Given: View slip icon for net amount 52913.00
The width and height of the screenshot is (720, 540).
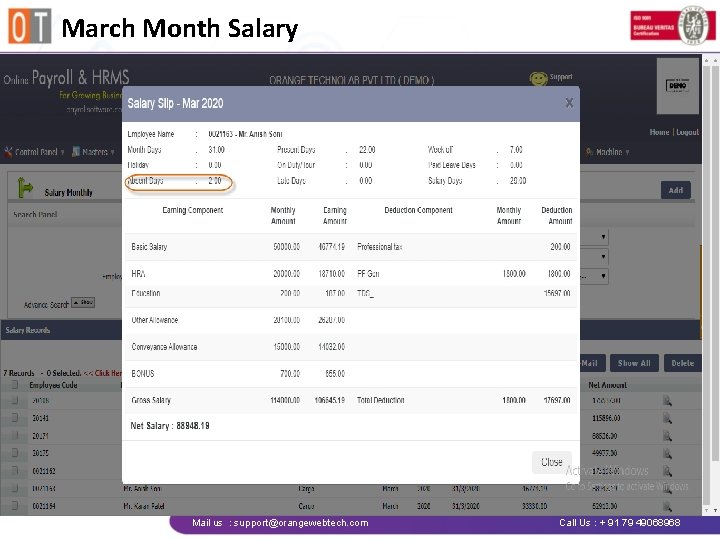Looking at the screenshot, I should (667, 506).
